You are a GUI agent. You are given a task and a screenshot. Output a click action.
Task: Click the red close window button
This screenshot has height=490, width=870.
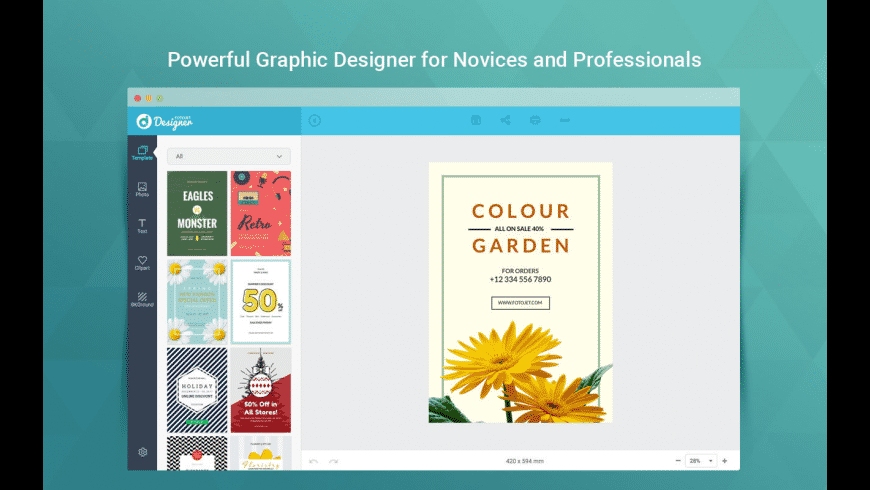[x=138, y=98]
